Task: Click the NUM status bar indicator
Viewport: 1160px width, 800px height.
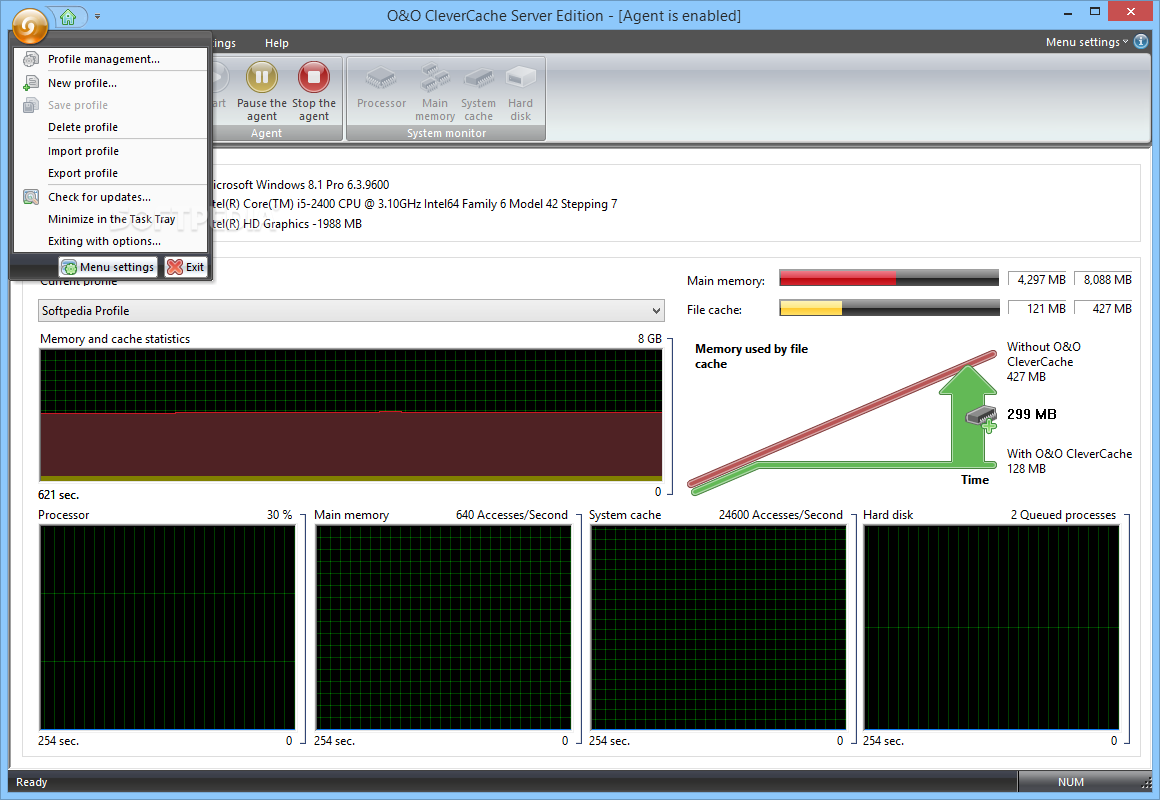Action: pyautogui.click(x=1070, y=782)
